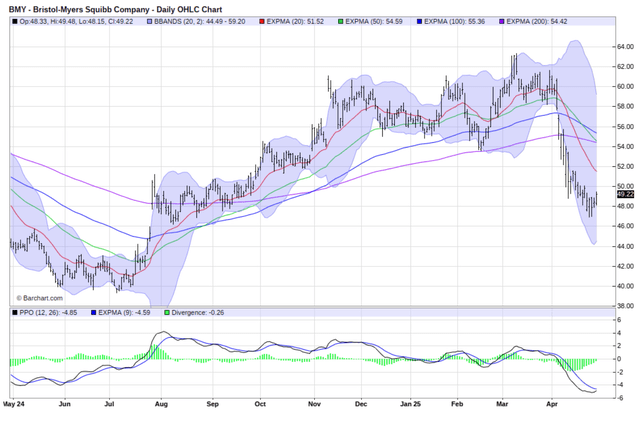Click the current price marker 49.22
Image resolution: width=640 pixels, height=427 pixels.
click(x=625, y=194)
